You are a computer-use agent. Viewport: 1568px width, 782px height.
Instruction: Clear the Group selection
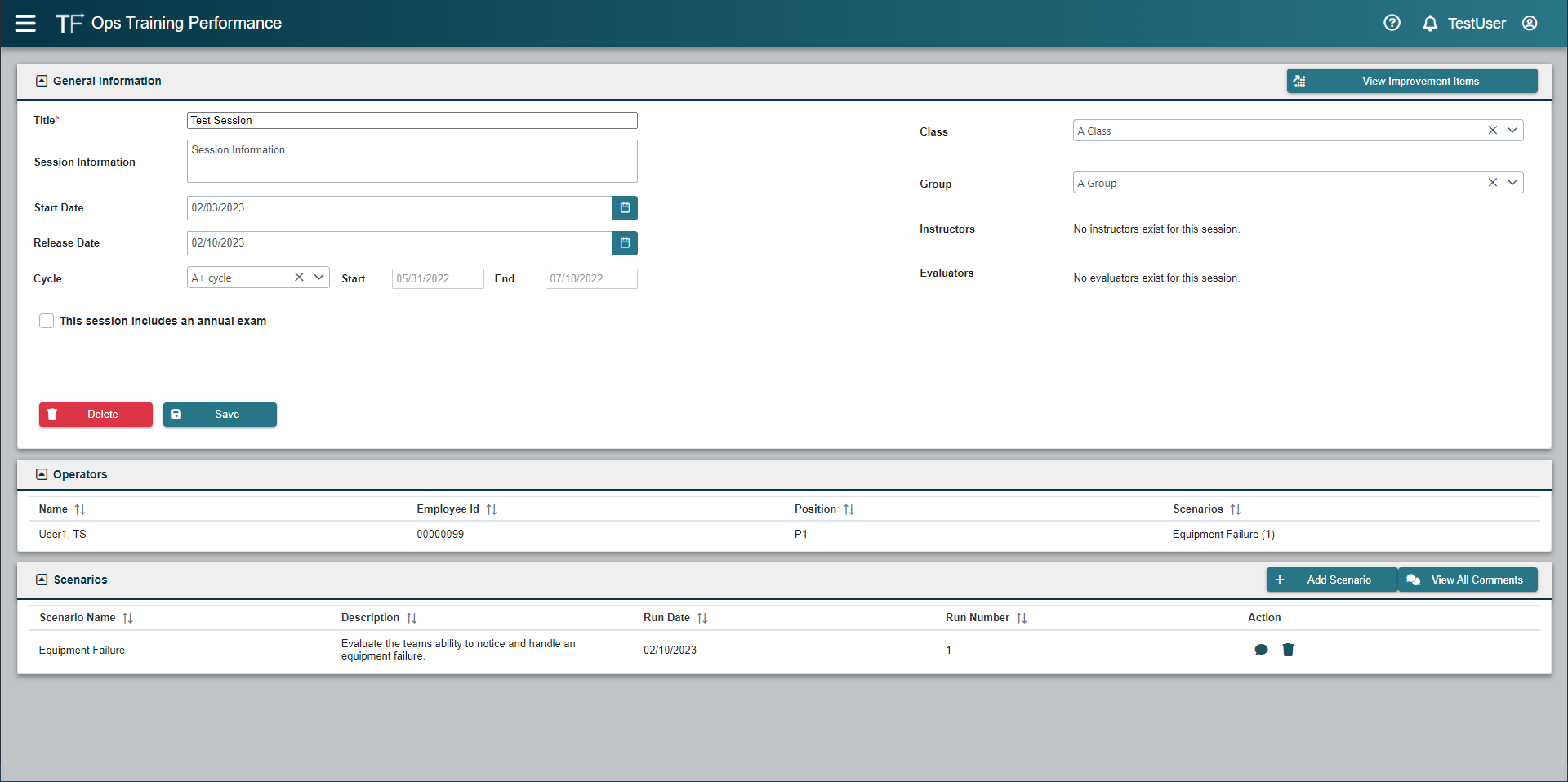[x=1492, y=183]
